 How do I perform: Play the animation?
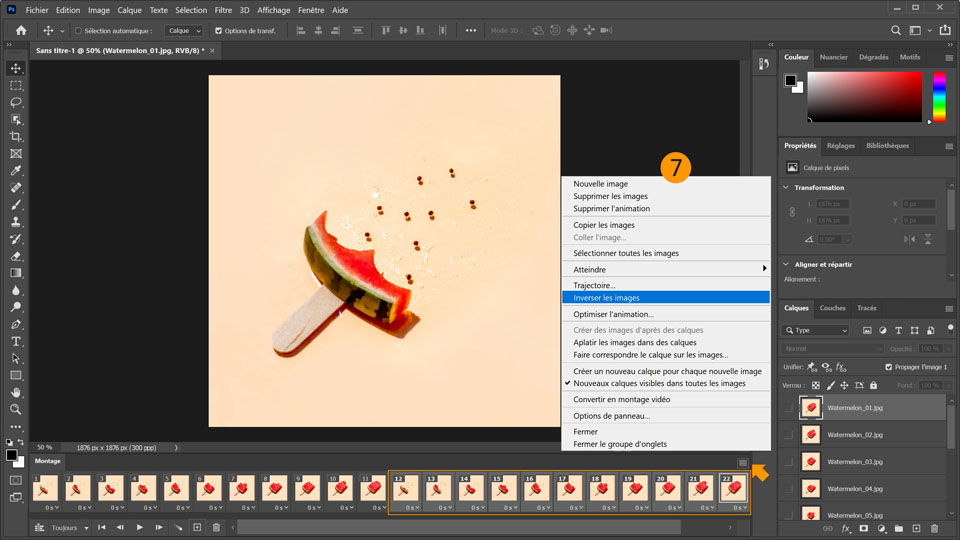(x=139, y=527)
